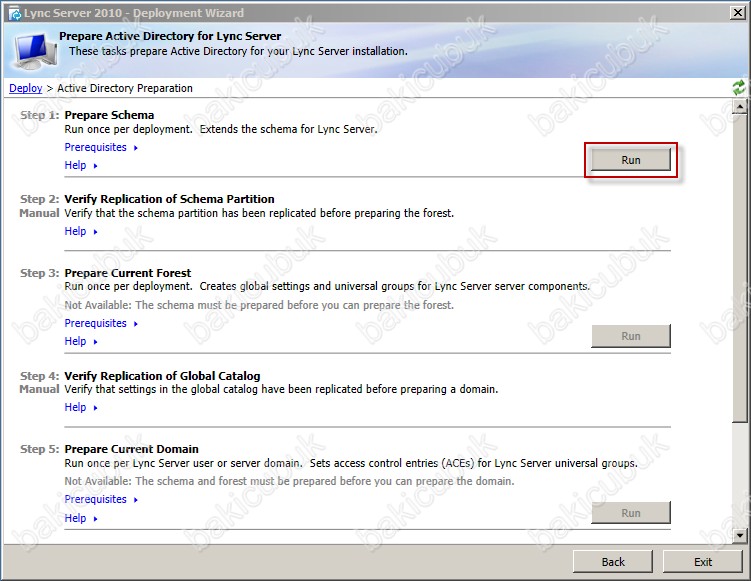Exit the Deployment Wizard

pos(703,562)
